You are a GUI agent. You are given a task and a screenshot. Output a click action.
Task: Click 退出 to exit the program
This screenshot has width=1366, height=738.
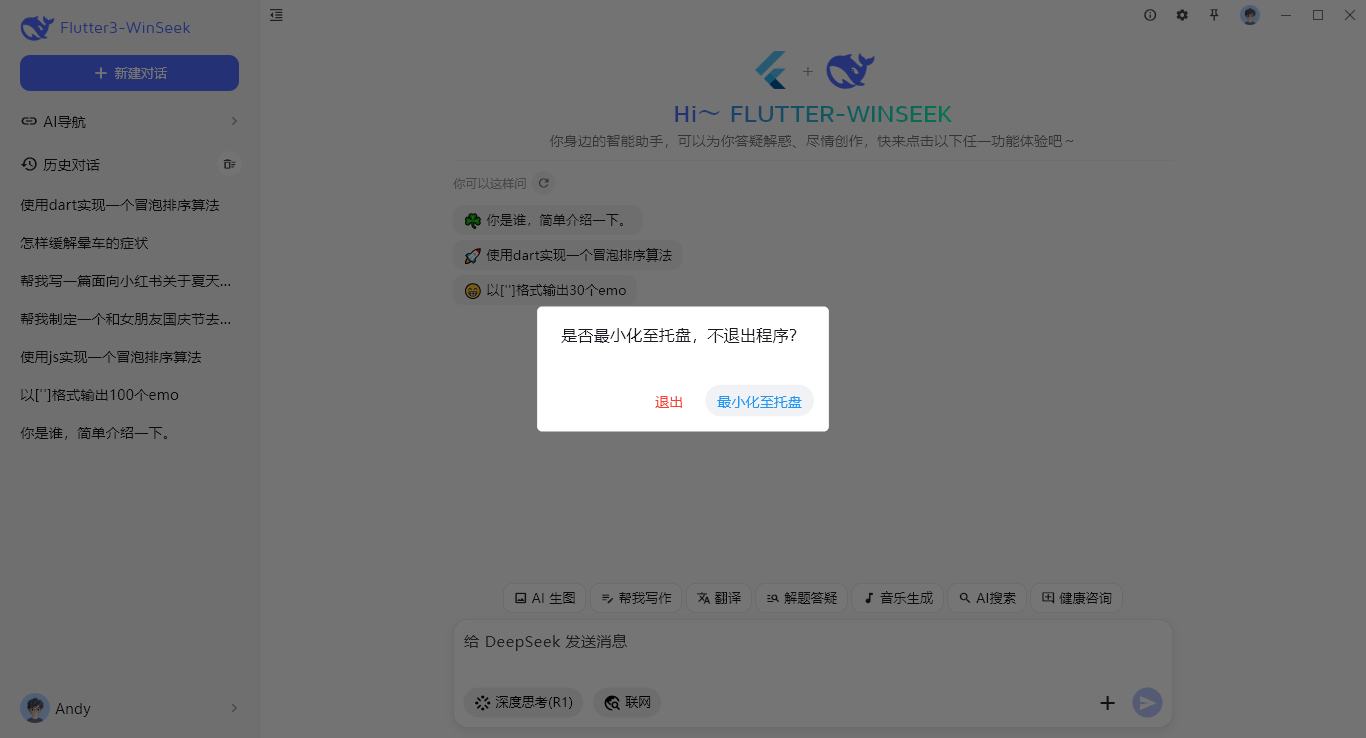coord(668,401)
